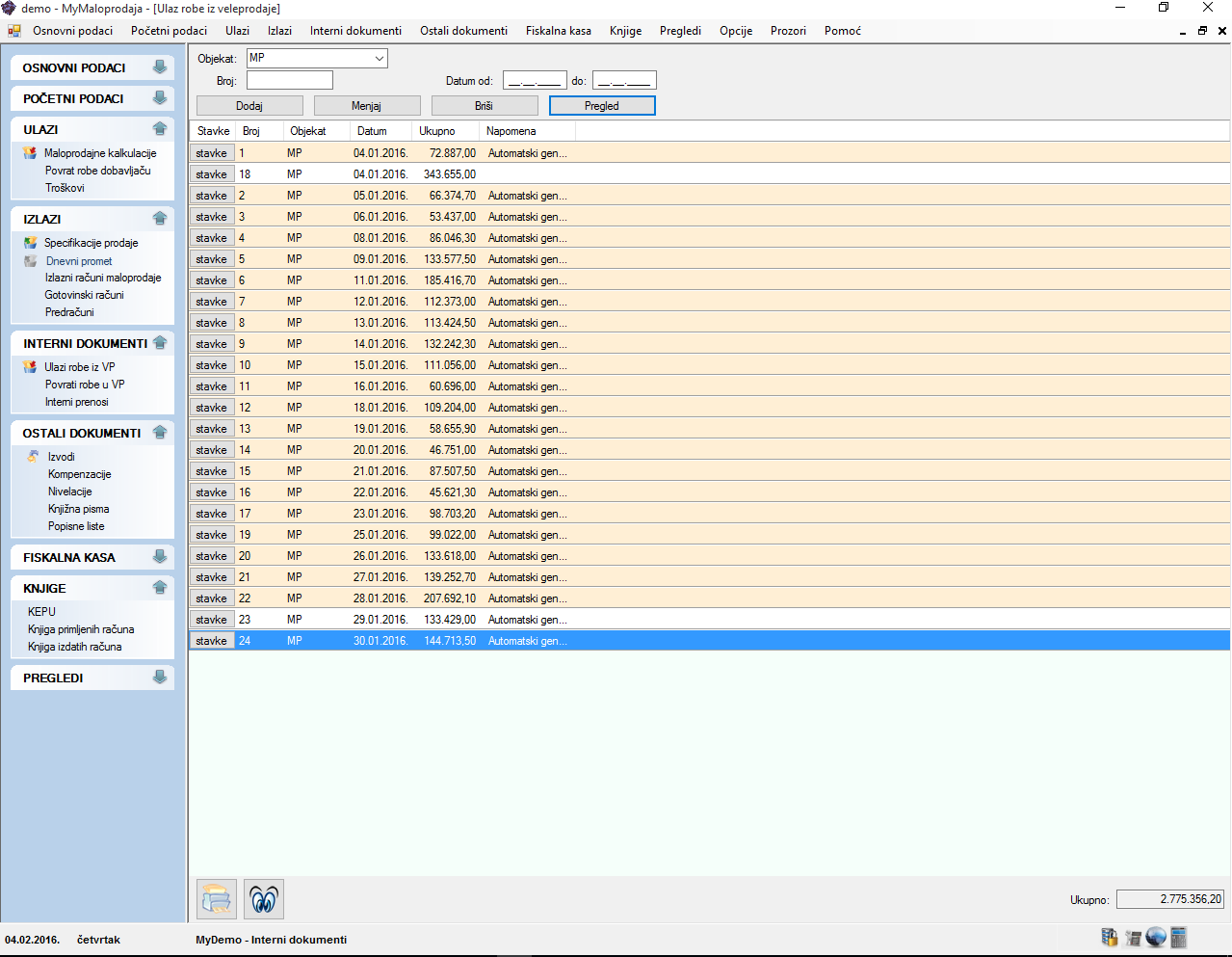Click the printer icon below the table
Image resolution: width=1232 pixels, height=957 pixels.
(x=217, y=899)
